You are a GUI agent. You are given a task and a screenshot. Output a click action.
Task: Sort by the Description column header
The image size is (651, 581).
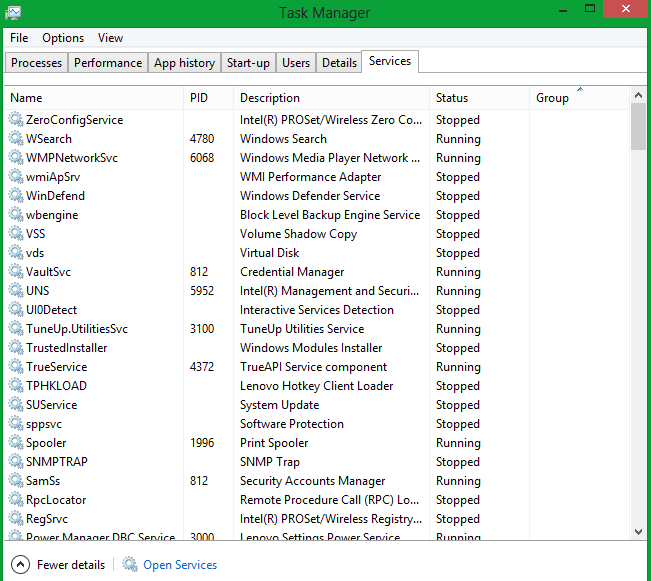tap(331, 98)
